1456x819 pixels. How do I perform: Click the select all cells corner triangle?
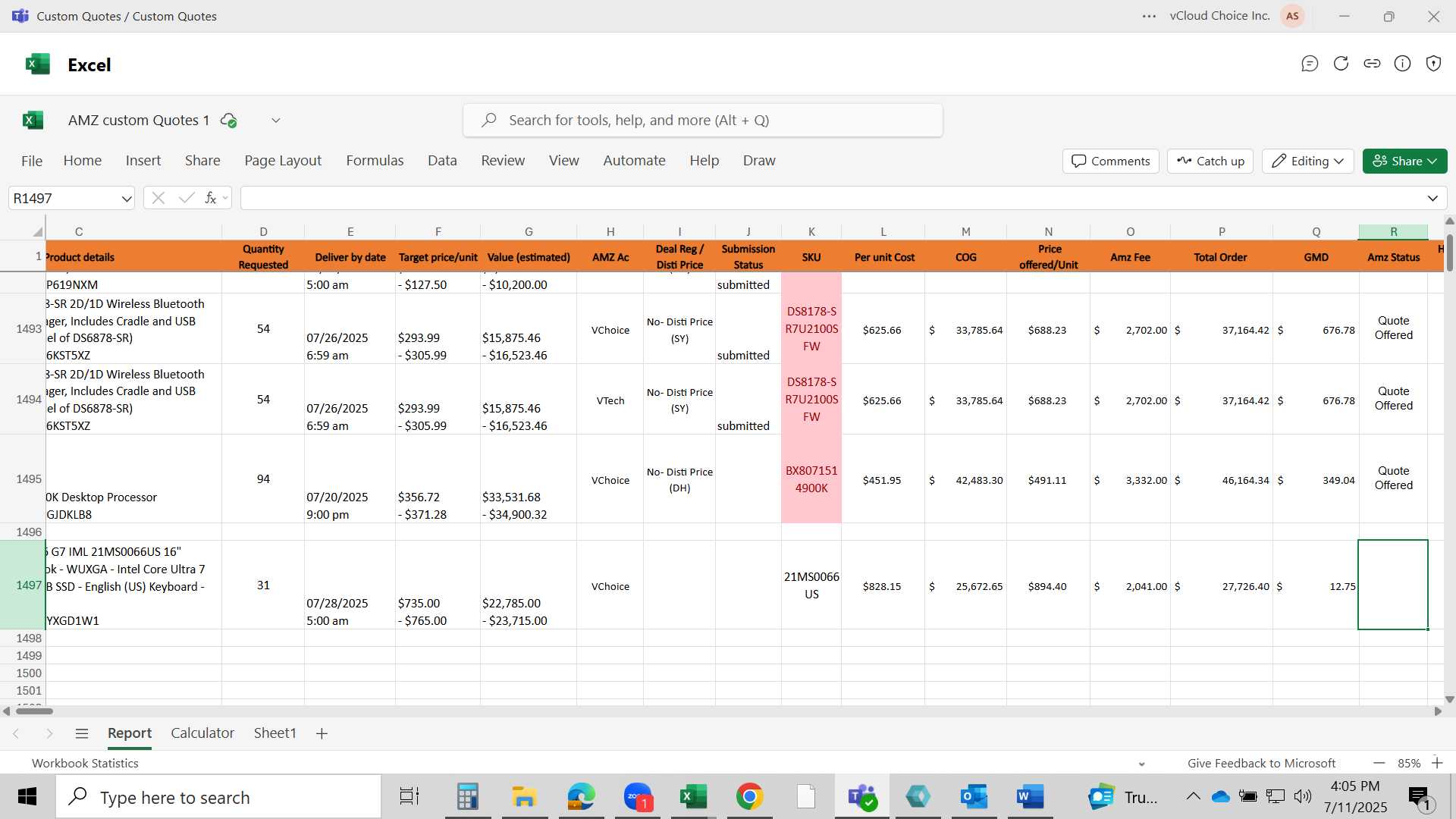(x=37, y=231)
